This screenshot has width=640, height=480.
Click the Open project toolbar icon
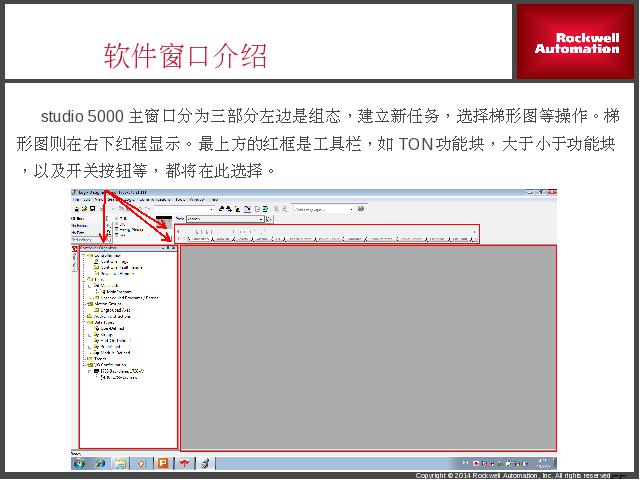(84, 209)
